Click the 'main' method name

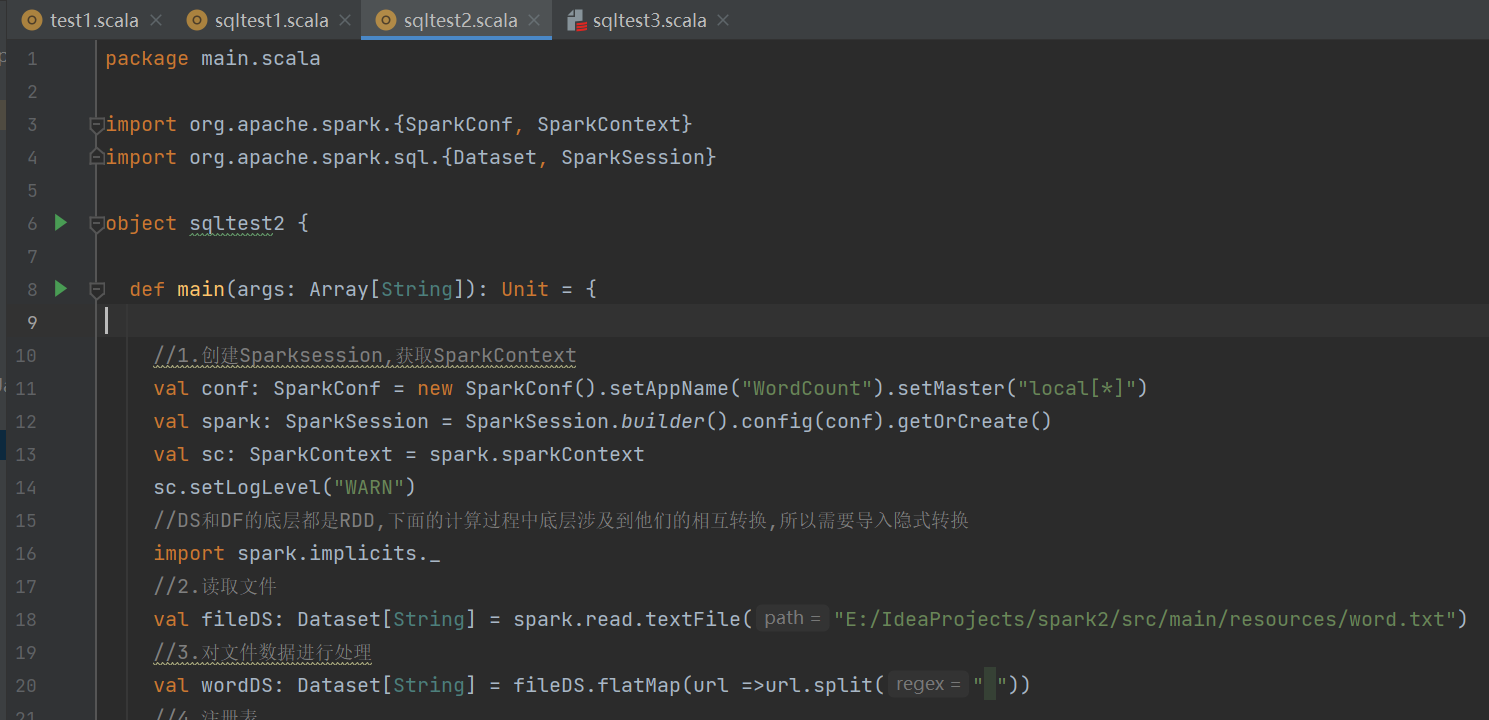pyautogui.click(x=201, y=289)
